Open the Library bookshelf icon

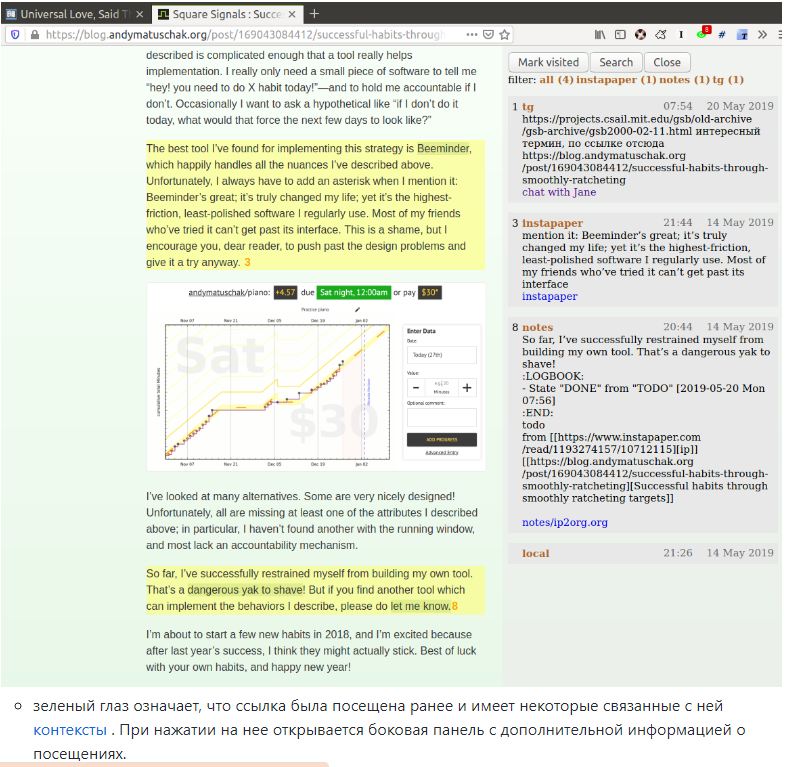(x=600, y=35)
